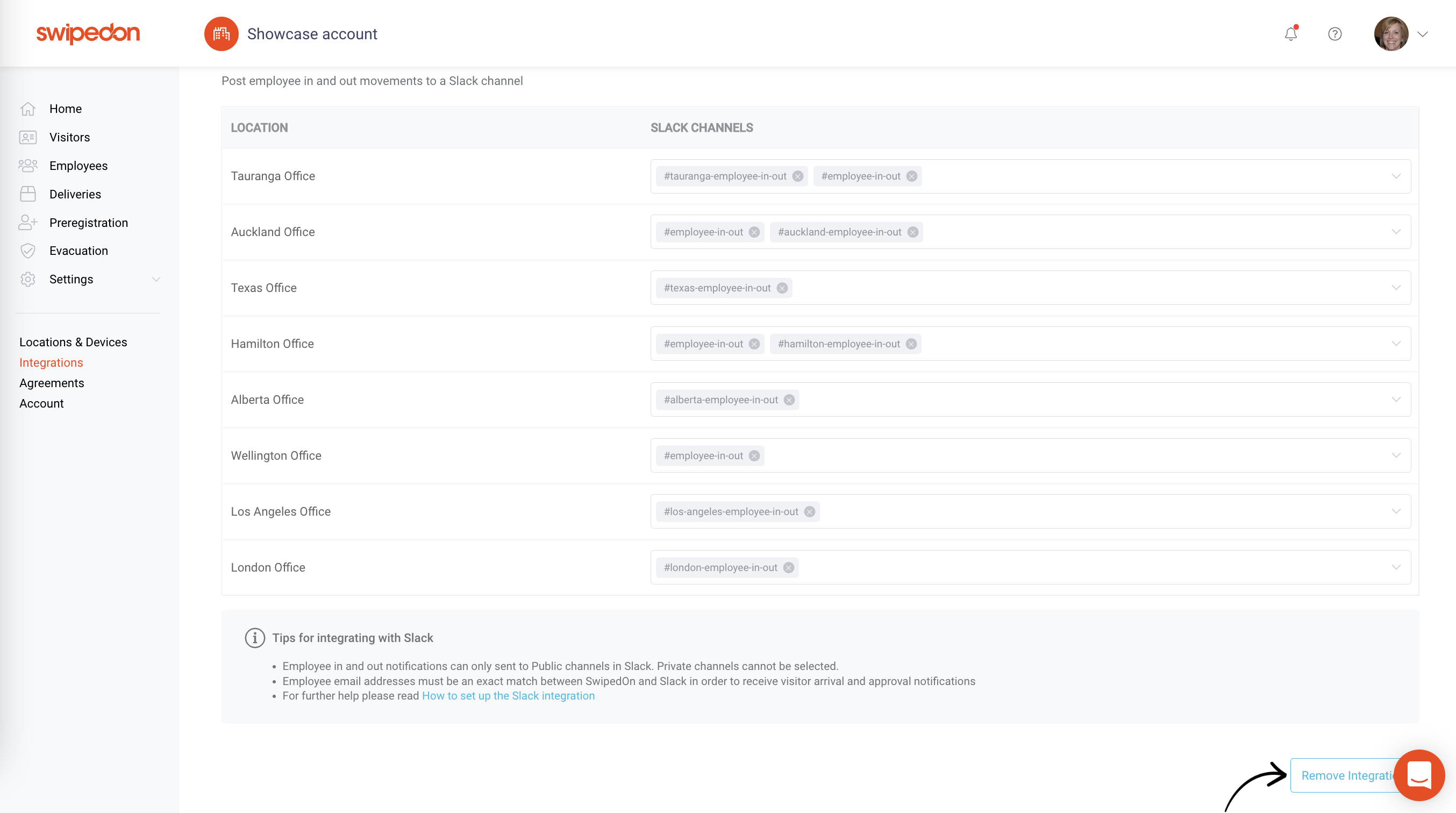Screen dimensions: 1456x813
Task: Remove #hamilton-employee-in-out channel tag
Action: pos(911,344)
